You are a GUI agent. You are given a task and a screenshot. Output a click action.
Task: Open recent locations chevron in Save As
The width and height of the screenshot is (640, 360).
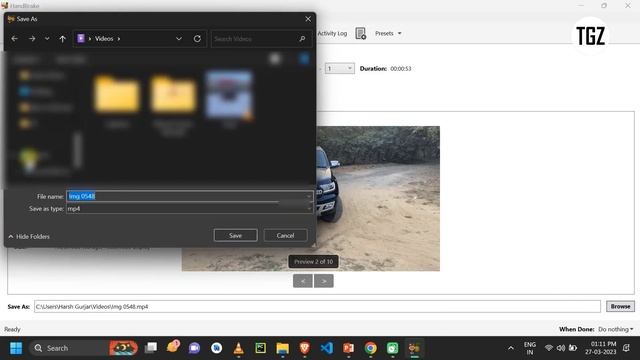point(47,39)
